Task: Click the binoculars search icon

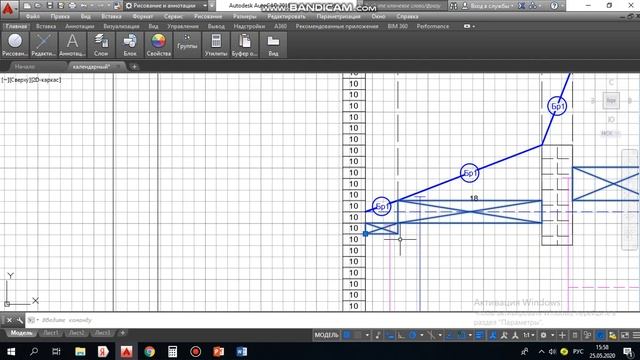Action: coord(453,6)
